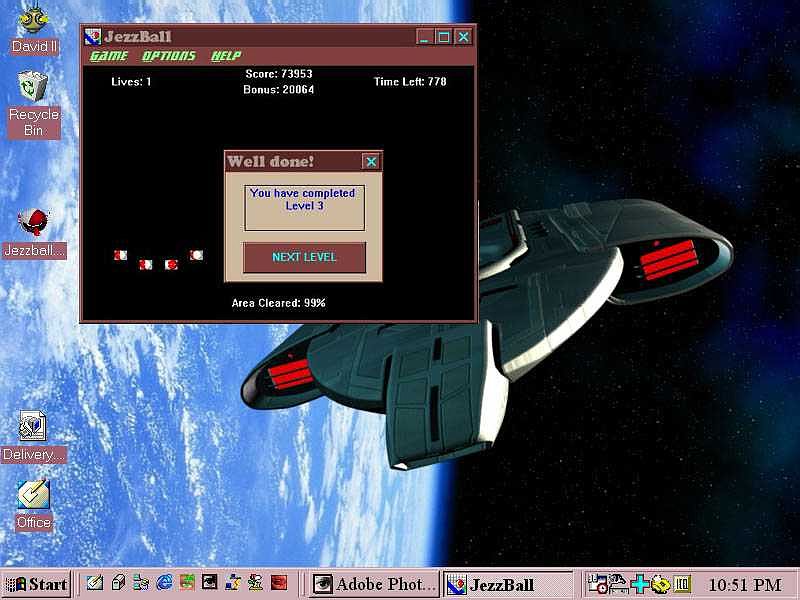Launch Internet Explorer from quick launch
Viewport: 800px width, 600px height.
(x=164, y=583)
